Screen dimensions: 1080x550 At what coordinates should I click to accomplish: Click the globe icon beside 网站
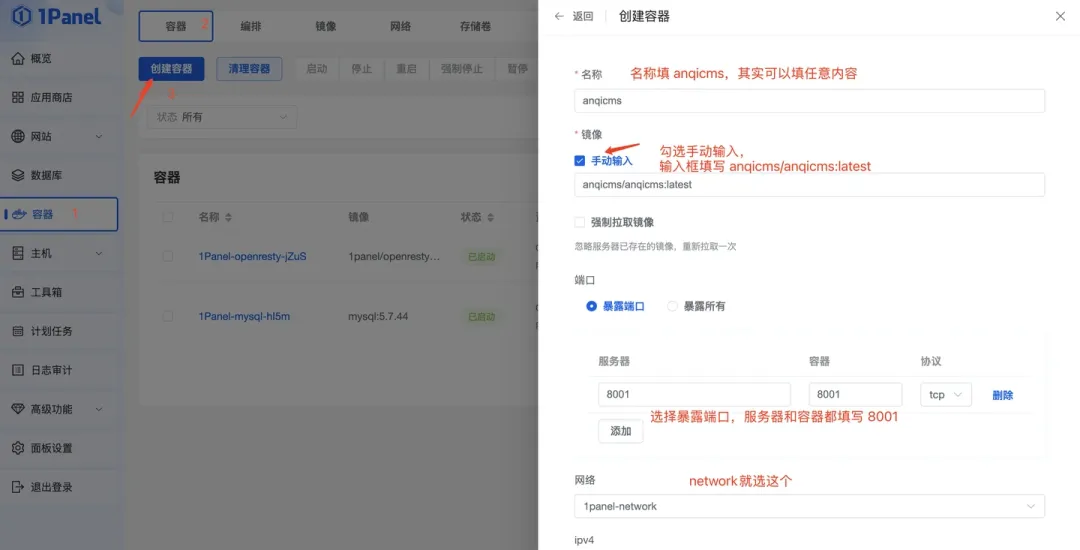[x=18, y=136]
